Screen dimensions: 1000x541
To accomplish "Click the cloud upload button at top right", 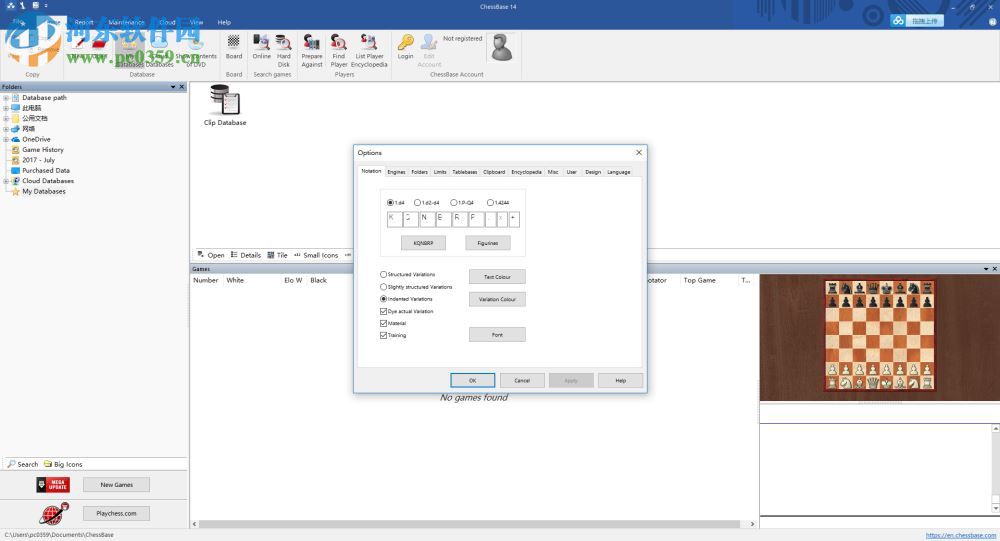I will click(x=917, y=20).
